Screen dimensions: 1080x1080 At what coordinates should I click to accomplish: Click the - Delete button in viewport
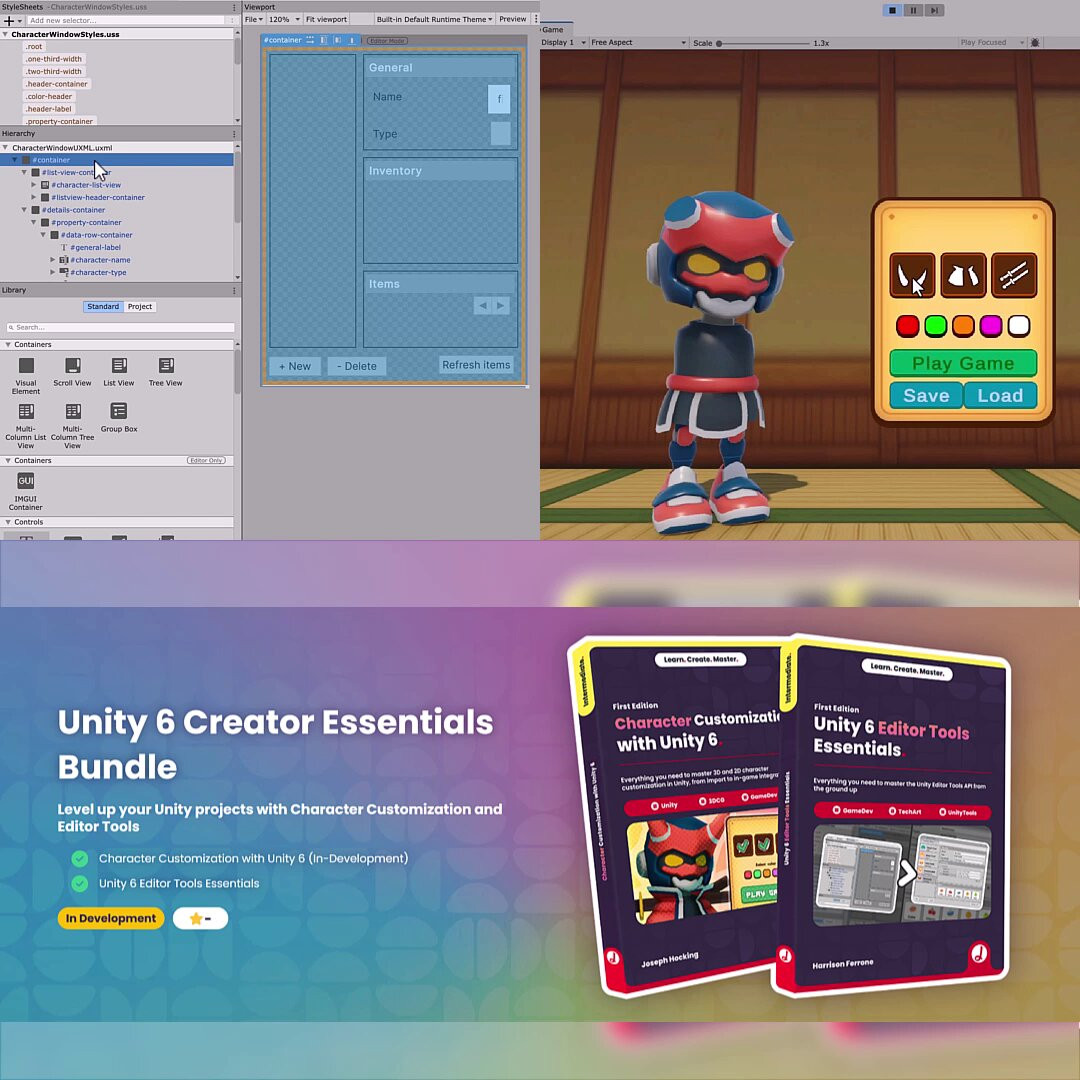click(x=357, y=366)
